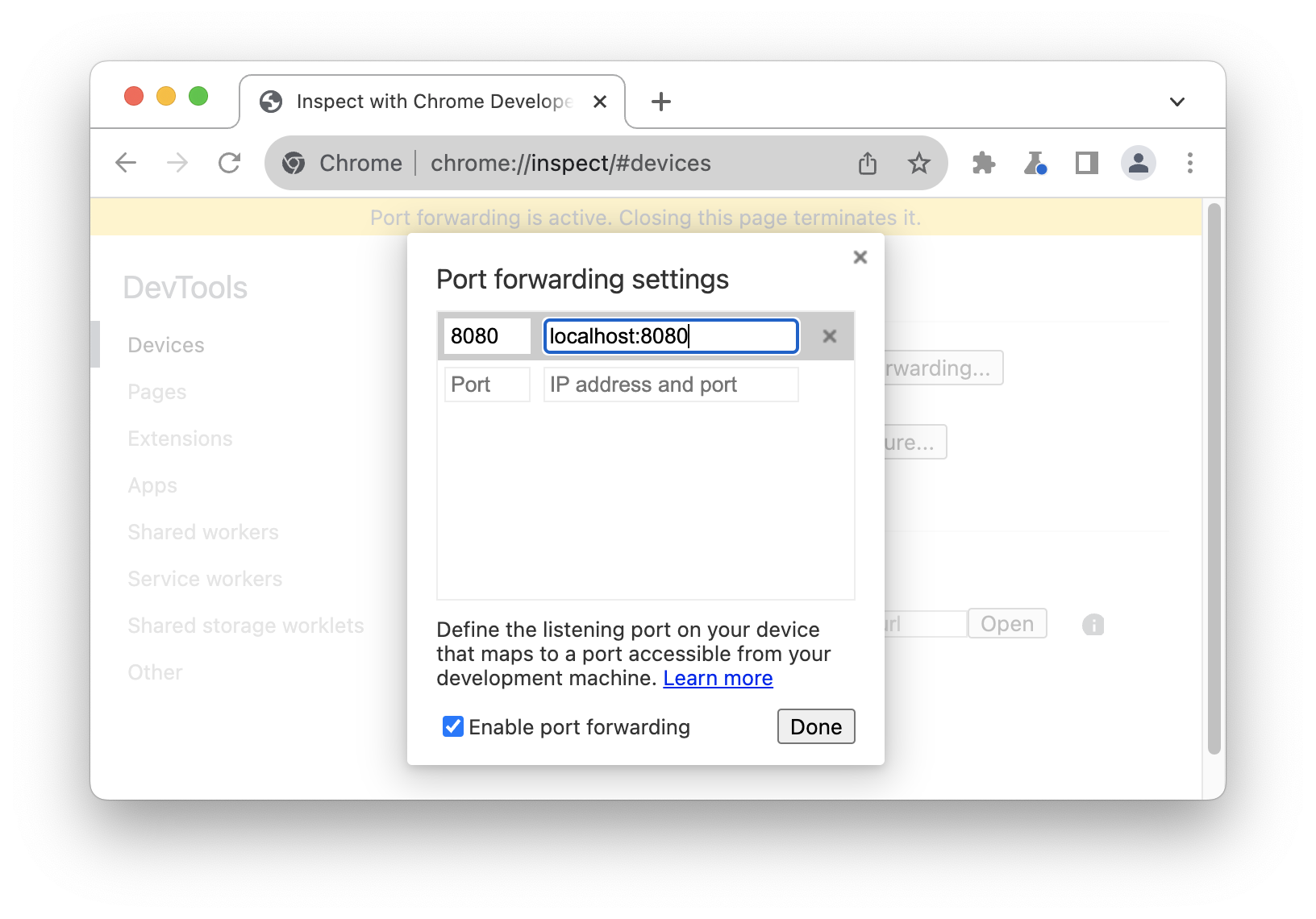Disable the Enable port forwarding checkbox
Image resolution: width=1316 pixels, height=919 pixels.
pos(452,726)
